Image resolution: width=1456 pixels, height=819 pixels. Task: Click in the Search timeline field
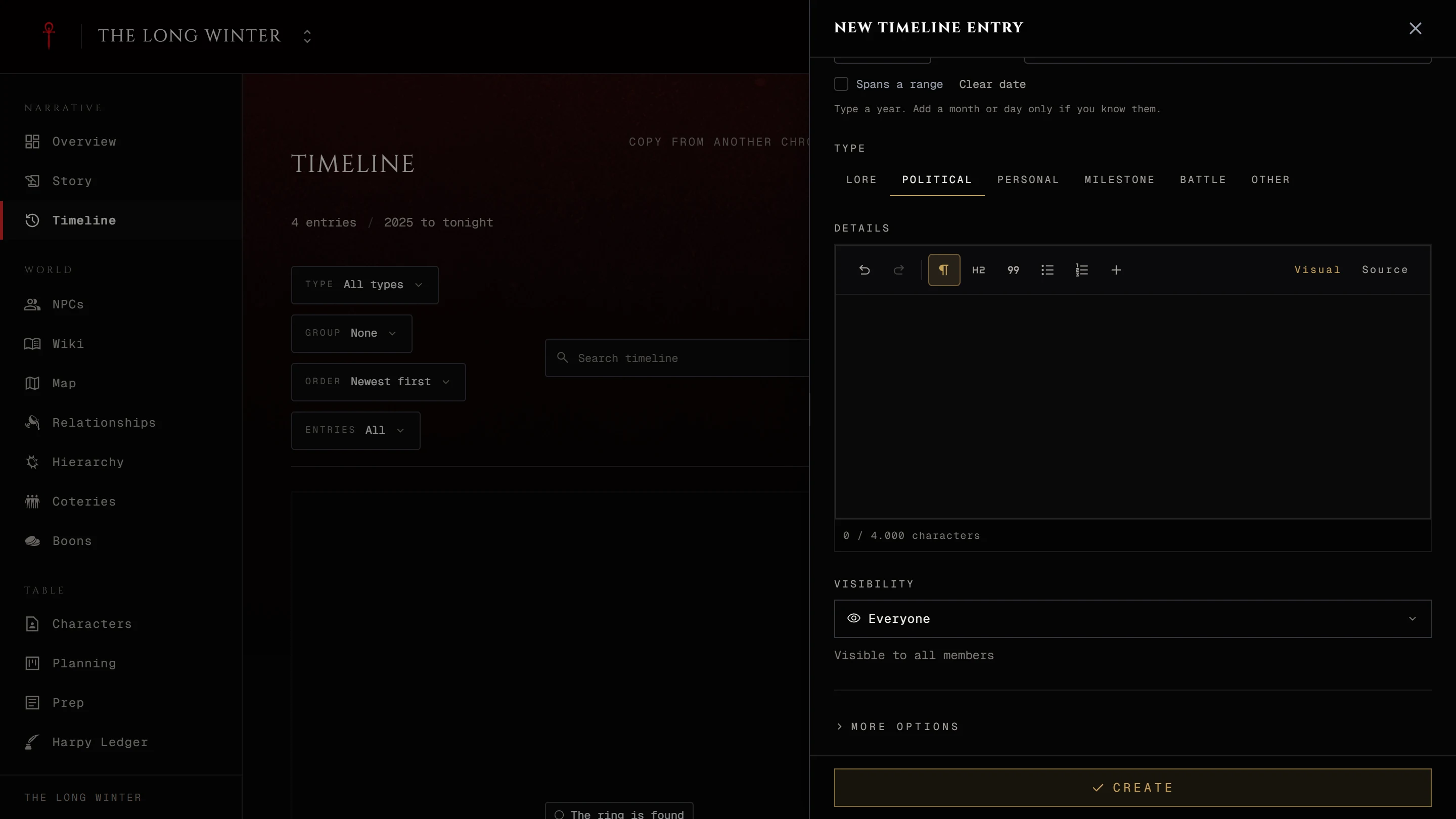pos(677,358)
